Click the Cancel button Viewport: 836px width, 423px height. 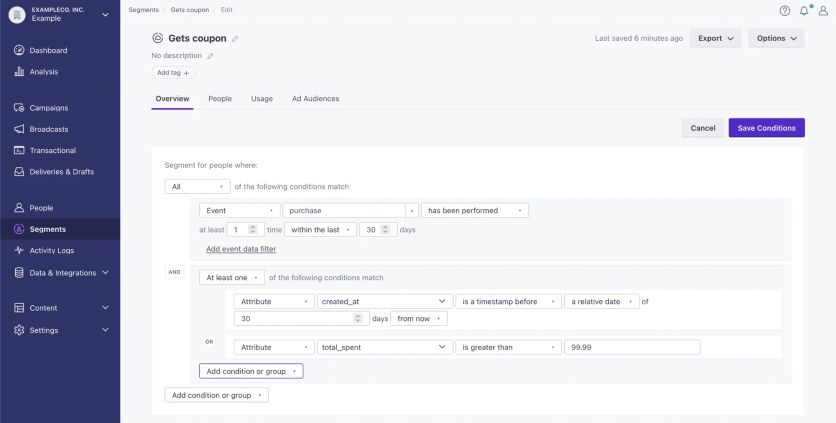703,128
